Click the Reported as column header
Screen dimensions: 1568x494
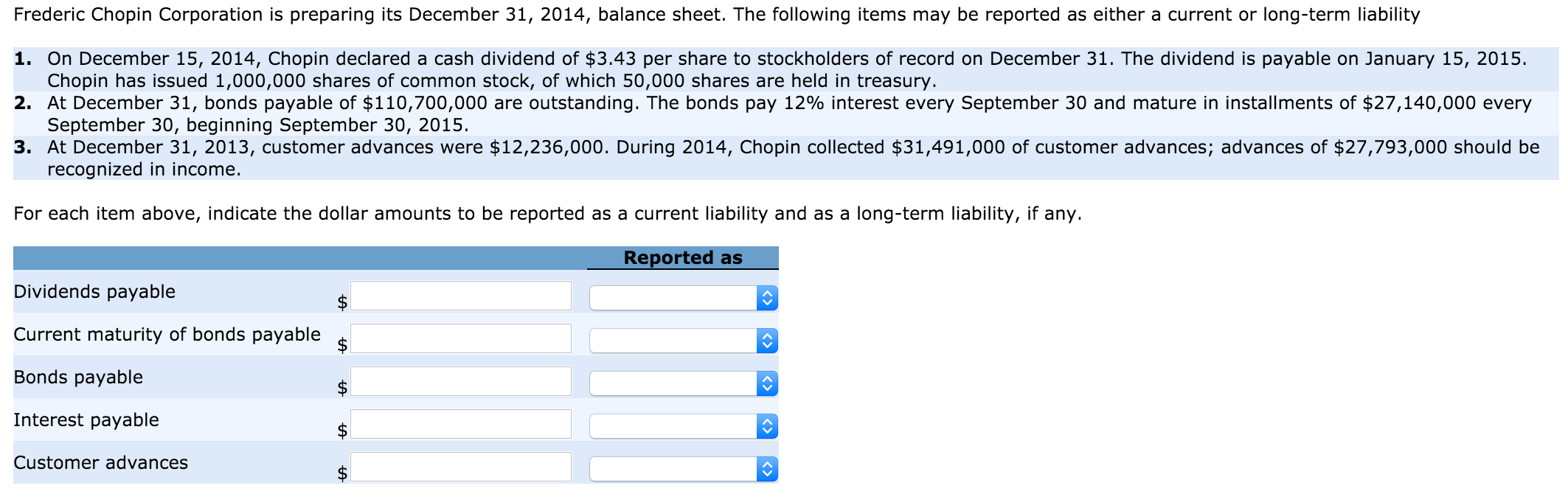[683, 257]
